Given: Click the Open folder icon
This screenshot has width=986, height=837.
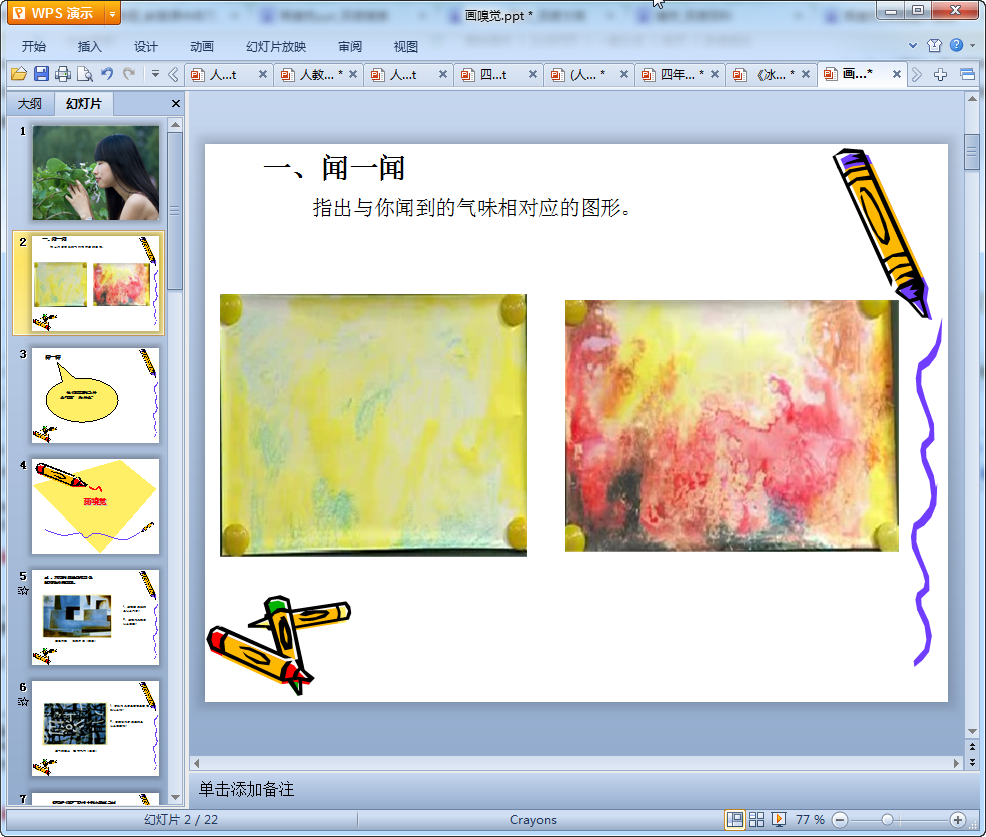Looking at the screenshot, I should (x=19, y=74).
